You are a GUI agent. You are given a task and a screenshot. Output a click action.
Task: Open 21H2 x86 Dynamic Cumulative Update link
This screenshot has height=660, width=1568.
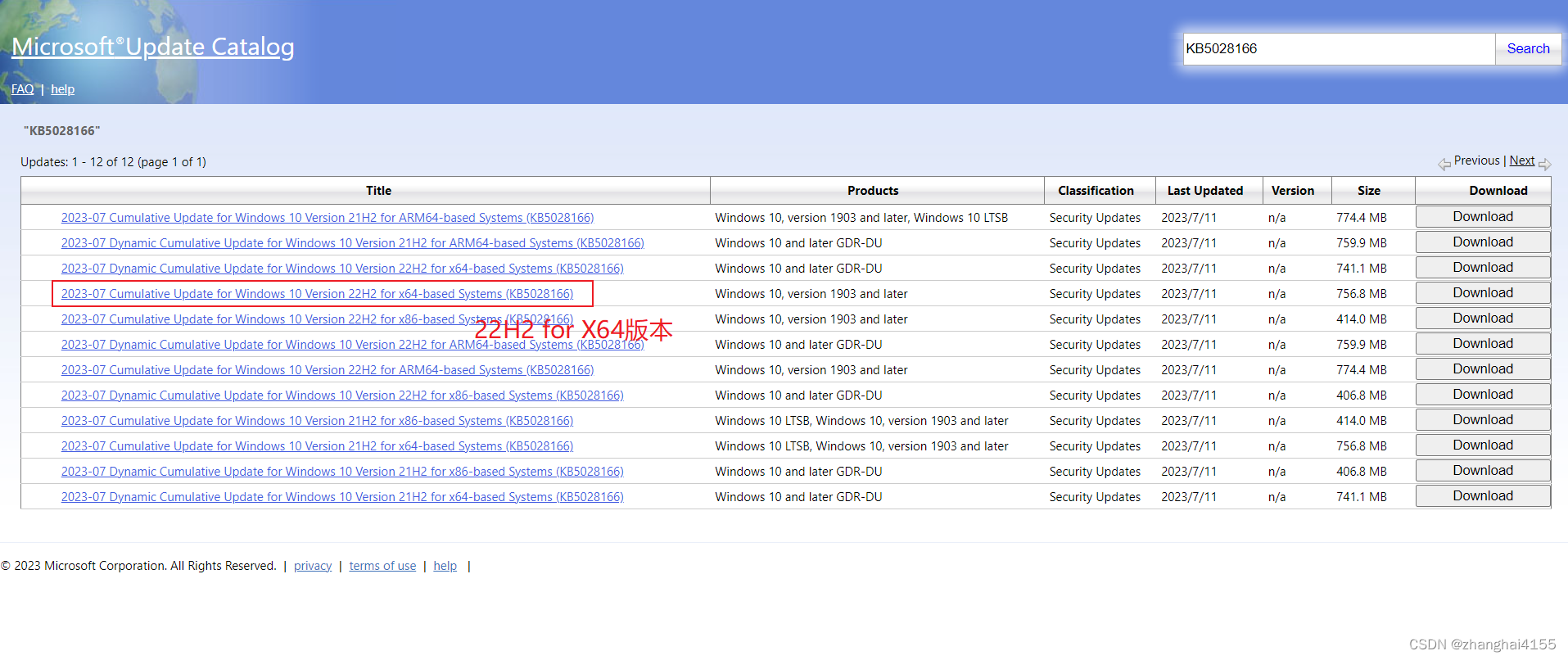pos(342,472)
